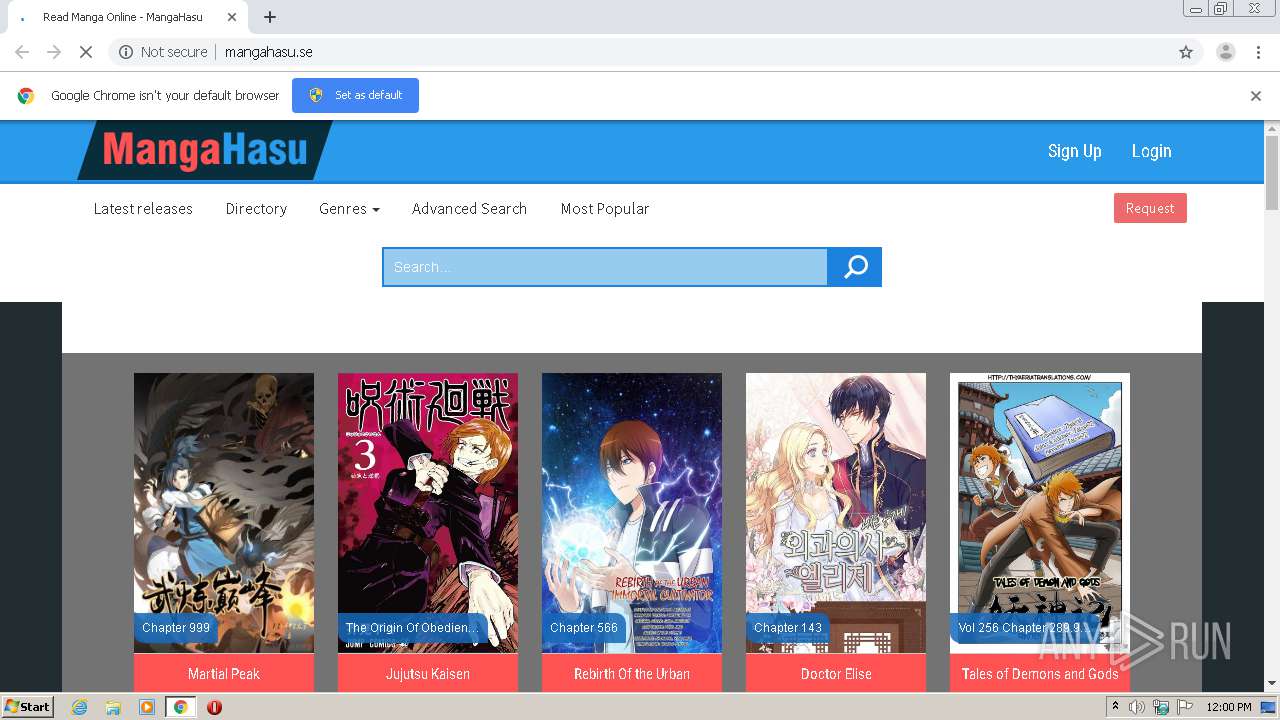Click the Jujutsu Kaisen title link
Screen dimensions: 1280x720
click(428, 674)
